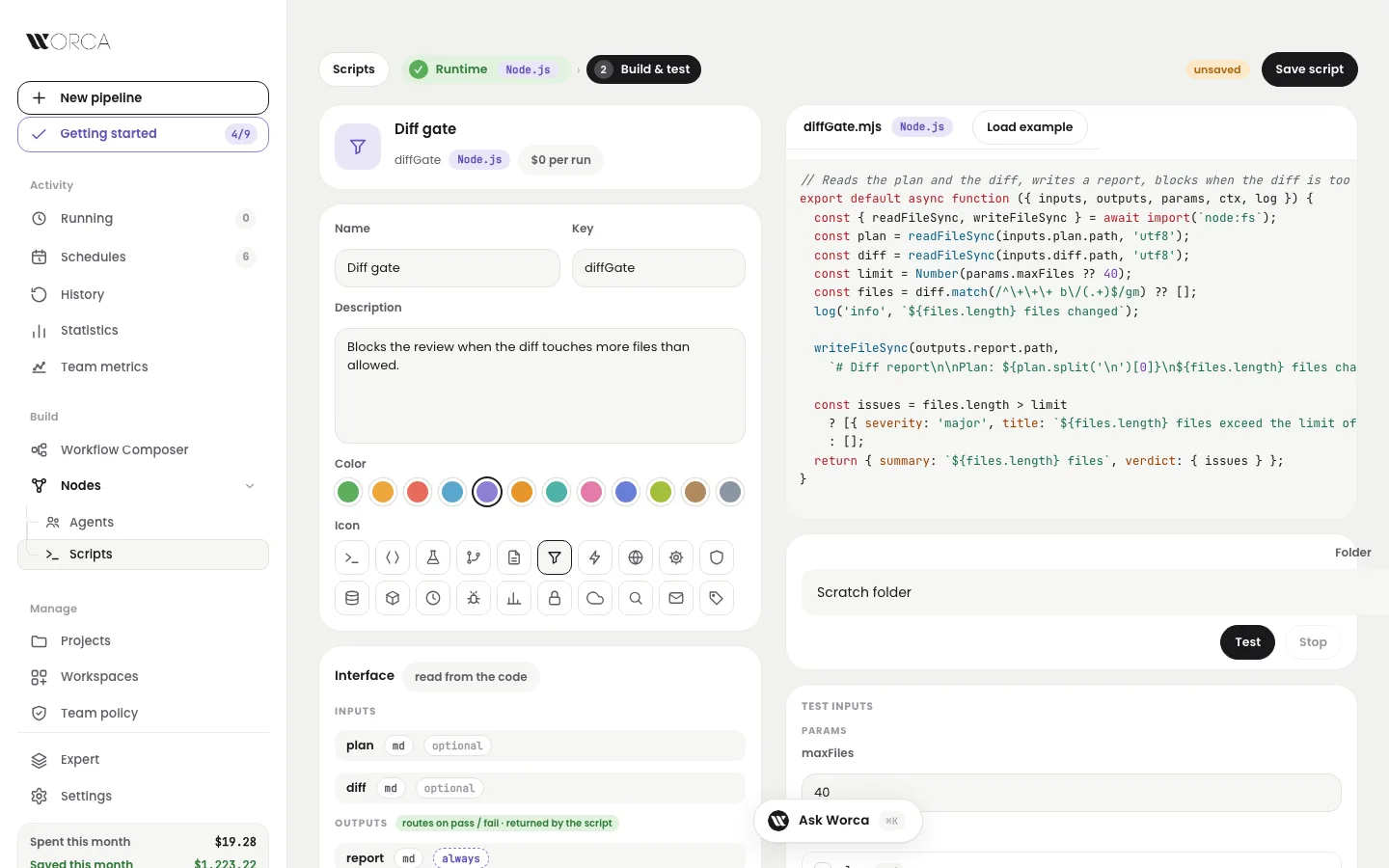Pick the git branch icon option
The width and height of the screenshot is (1389, 868).
point(474,557)
